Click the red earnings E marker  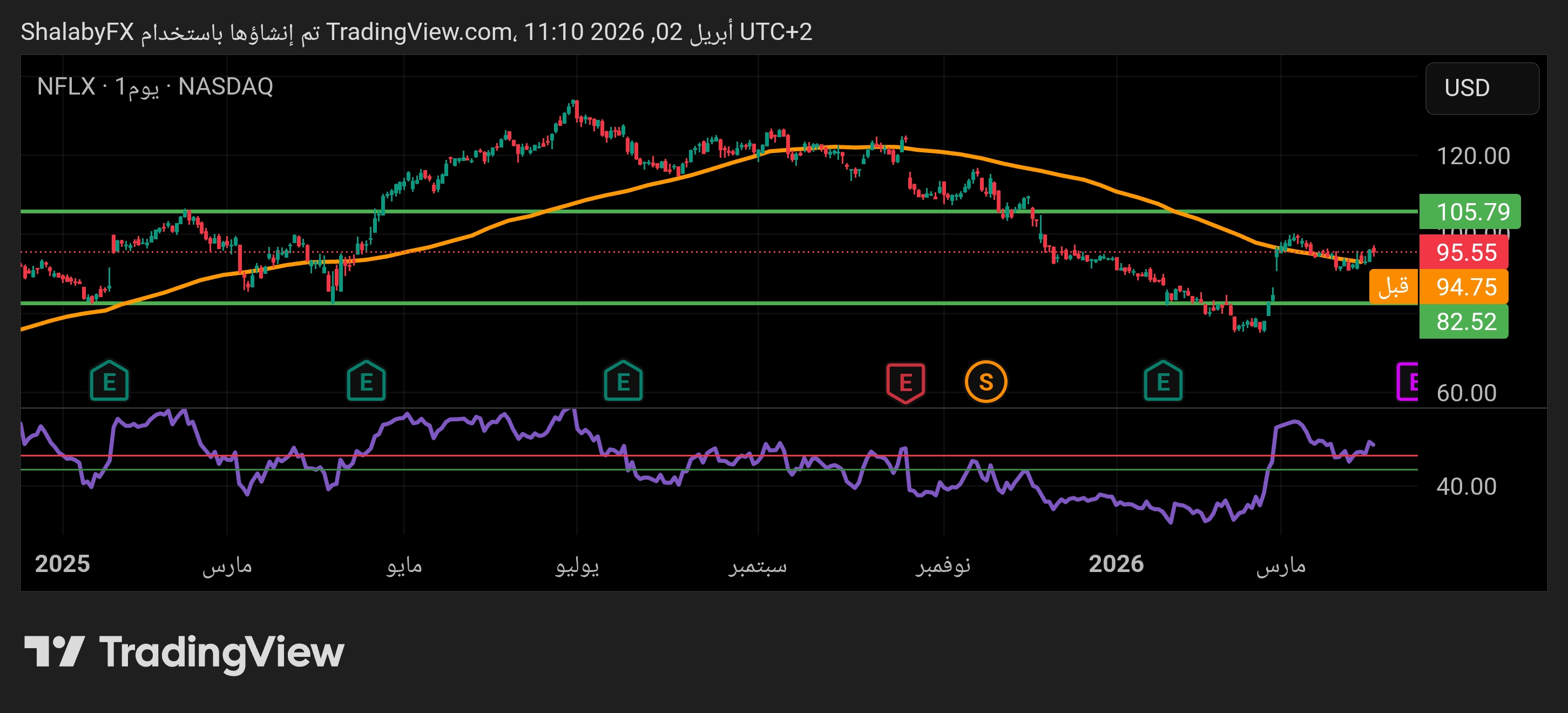905,382
